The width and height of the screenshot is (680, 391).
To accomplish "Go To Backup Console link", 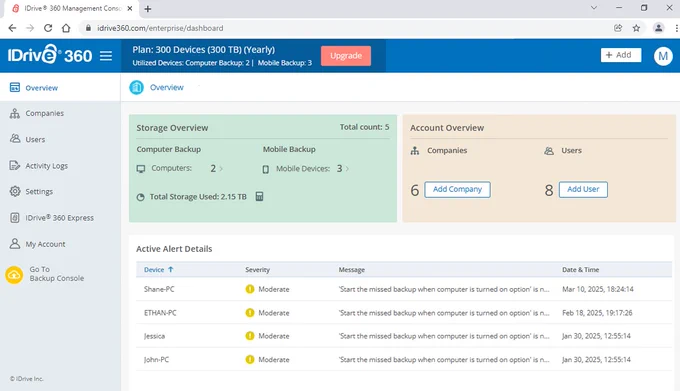I will (x=56, y=274).
